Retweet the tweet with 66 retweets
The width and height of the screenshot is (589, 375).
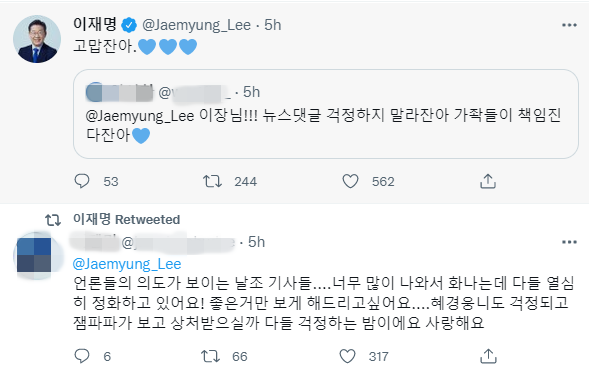tap(210, 356)
